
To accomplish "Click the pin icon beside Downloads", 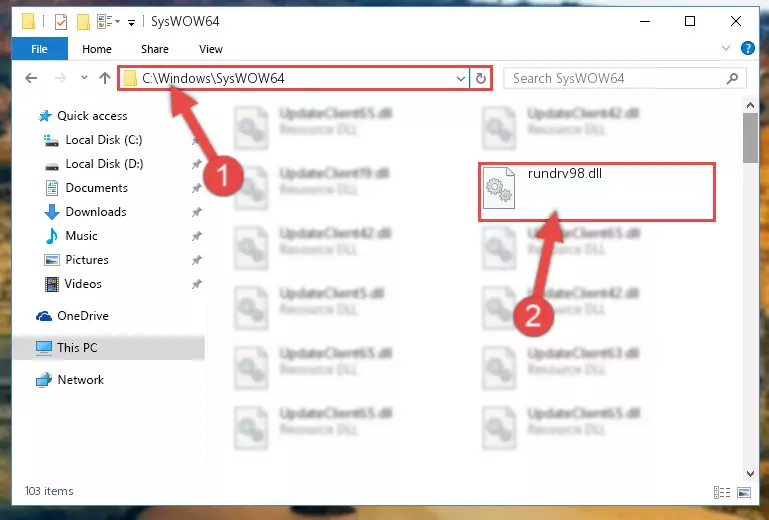I will click(x=196, y=212).
